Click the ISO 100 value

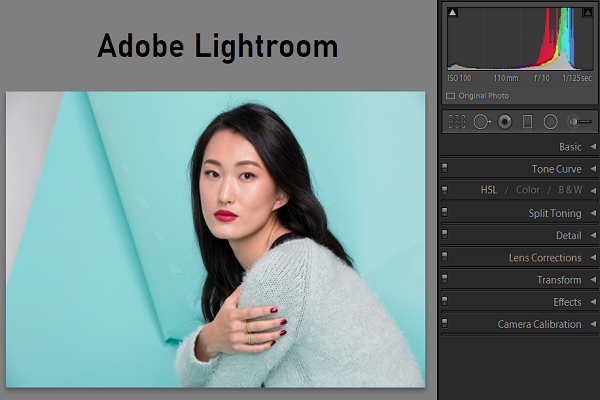click(459, 78)
